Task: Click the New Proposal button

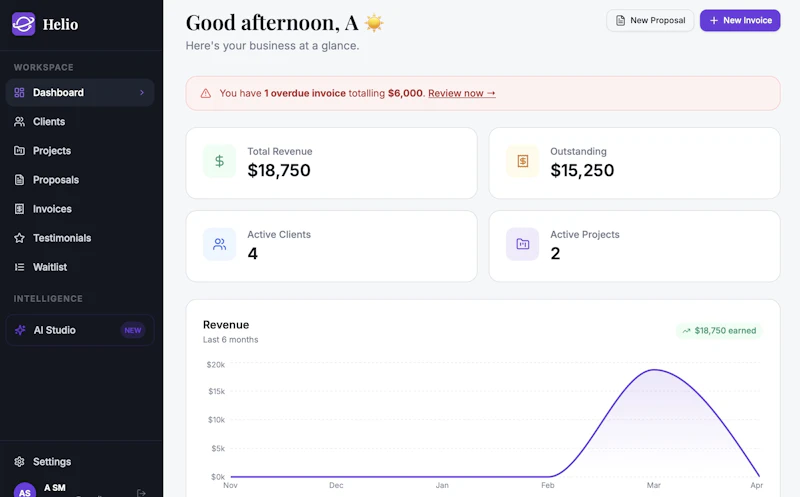Action: click(650, 20)
